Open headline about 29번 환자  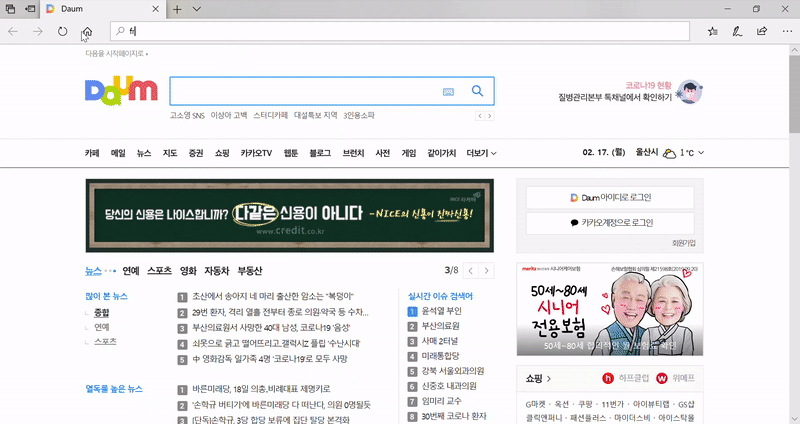coord(280,312)
